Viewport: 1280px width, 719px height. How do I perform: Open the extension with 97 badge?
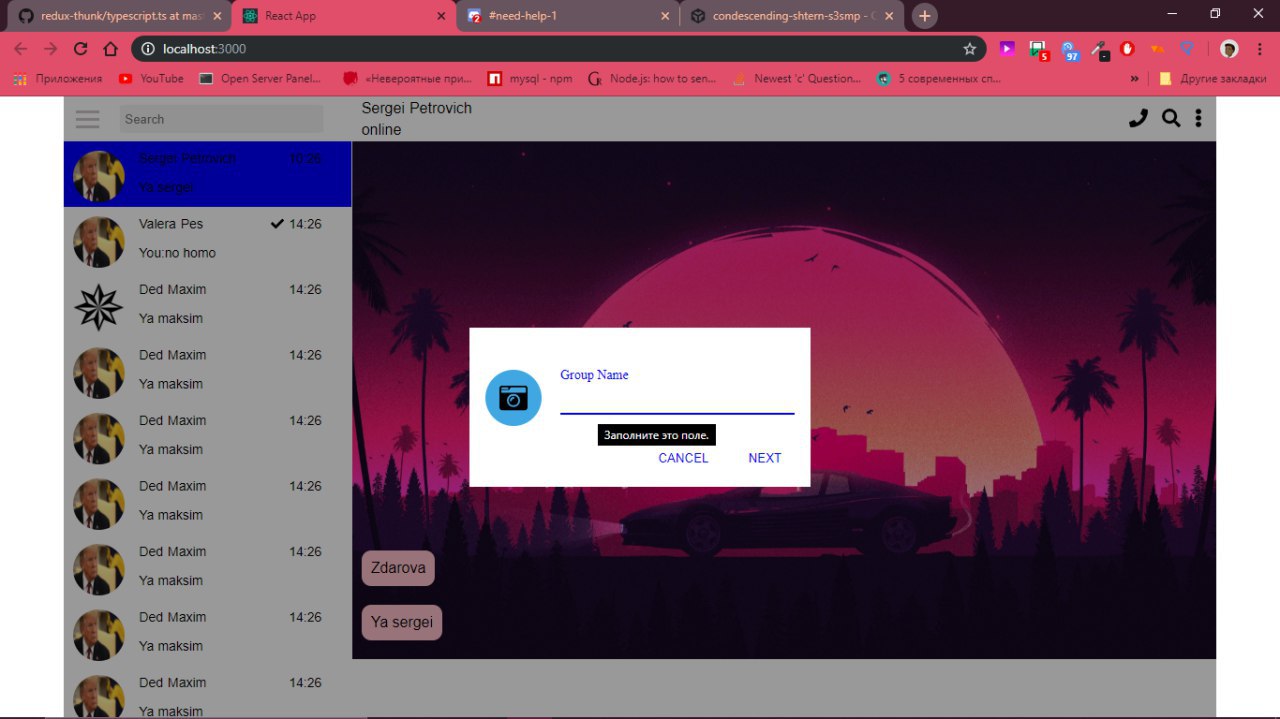1070,50
